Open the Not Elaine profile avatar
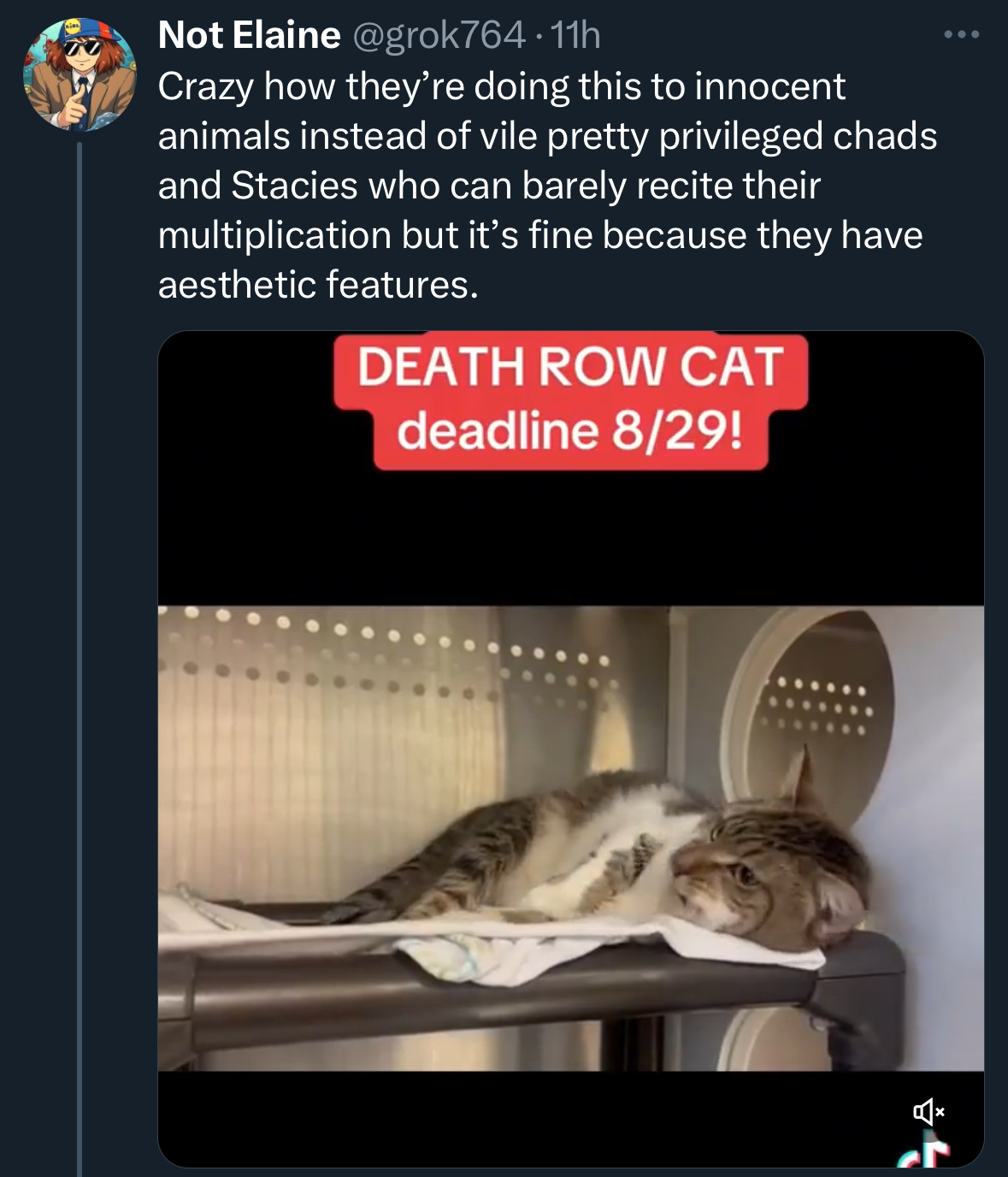 (x=80, y=74)
